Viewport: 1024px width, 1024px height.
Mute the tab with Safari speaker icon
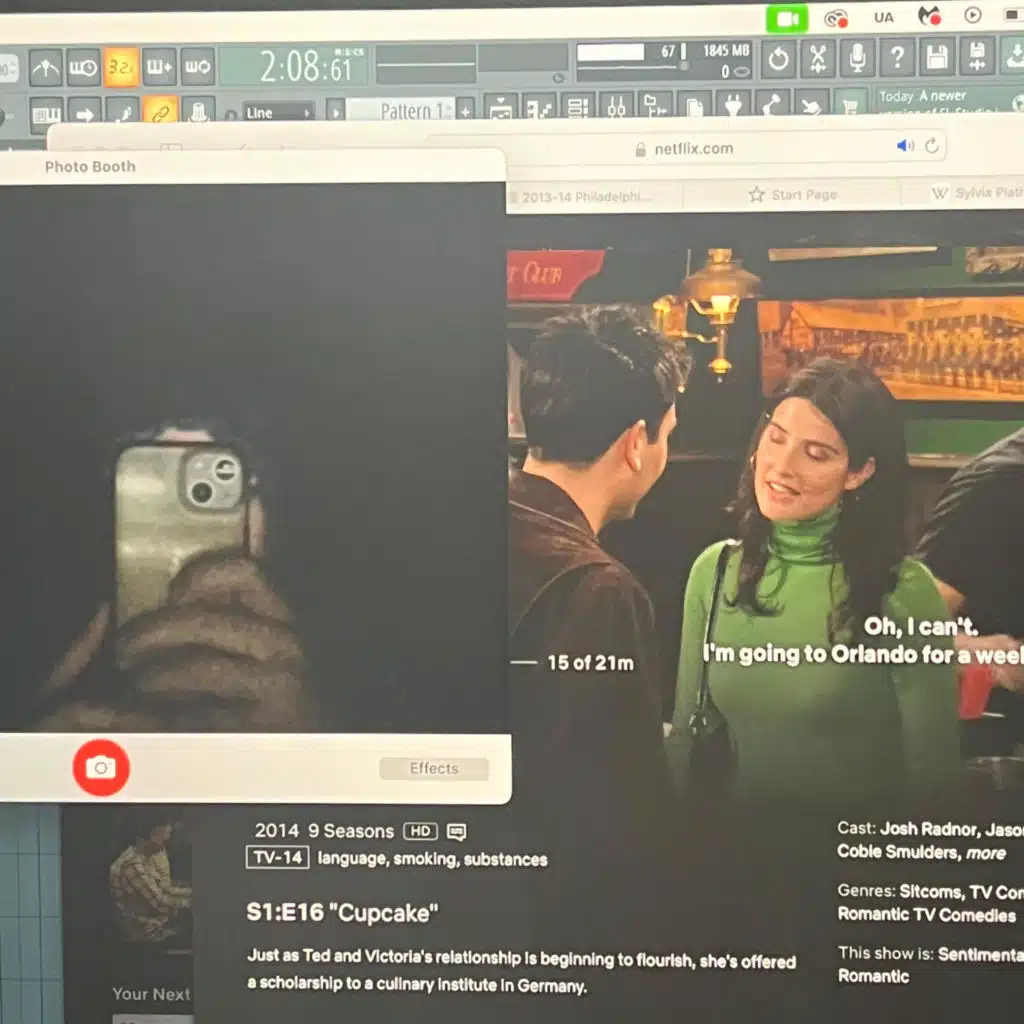[905, 146]
